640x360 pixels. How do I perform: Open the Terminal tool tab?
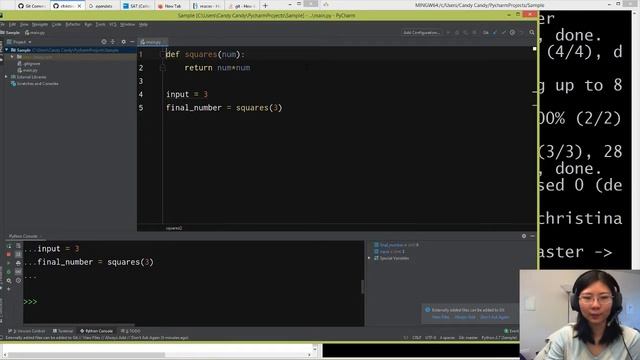tap(63, 331)
